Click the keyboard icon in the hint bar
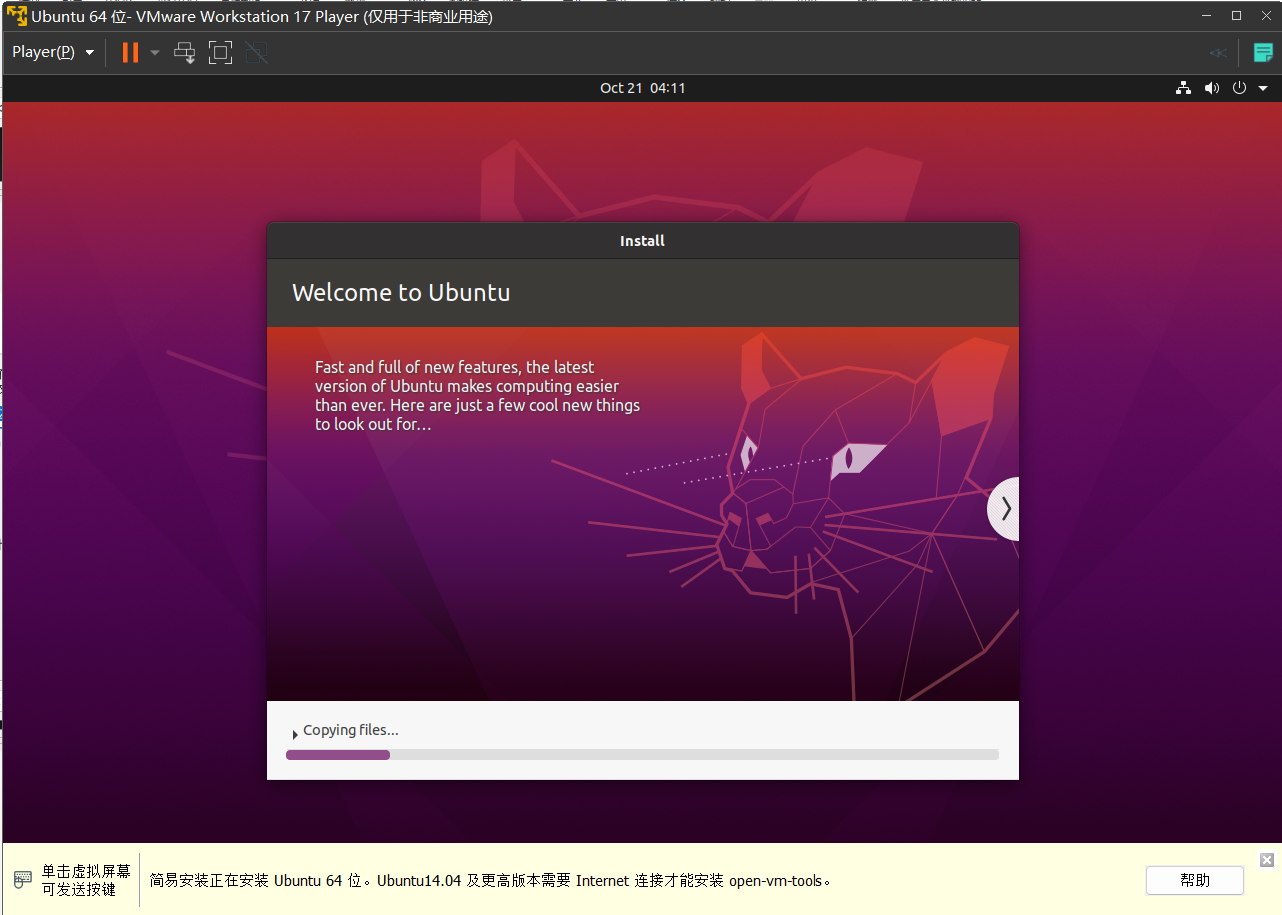The height and width of the screenshot is (915, 1282). click(x=23, y=880)
